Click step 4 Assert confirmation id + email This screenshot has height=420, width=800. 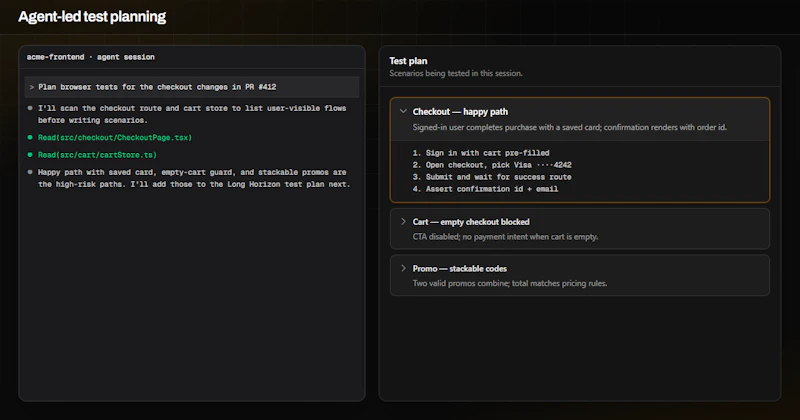pyautogui.click(x=485, y=189)
